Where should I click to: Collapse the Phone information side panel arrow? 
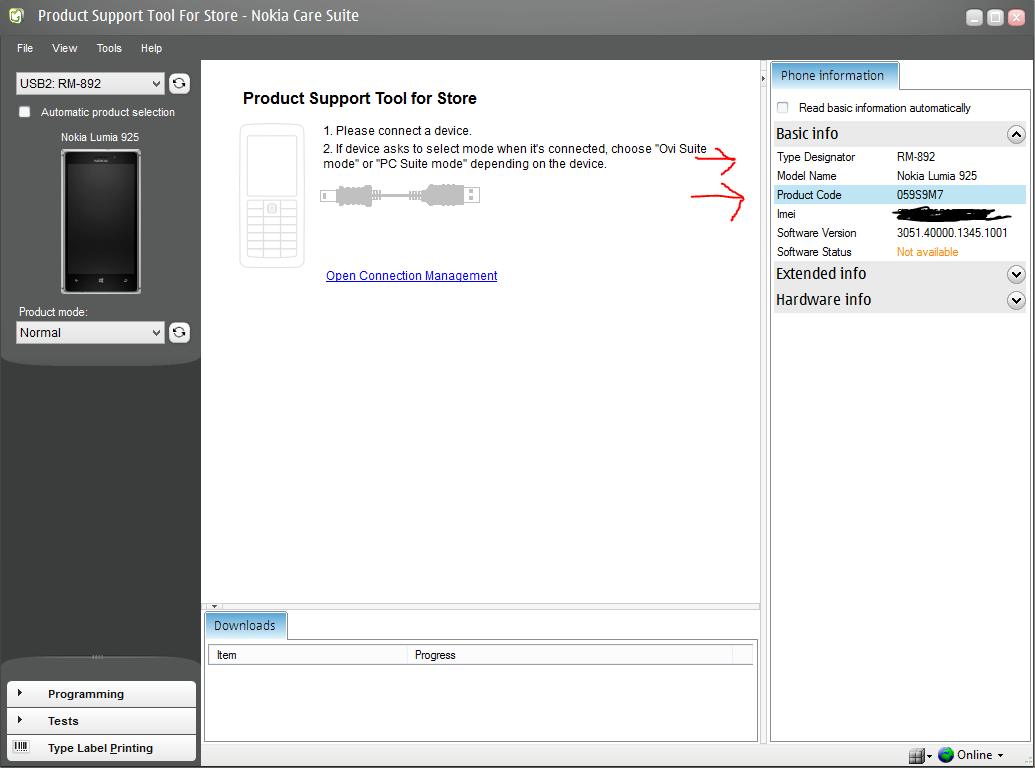pos(763,79)
